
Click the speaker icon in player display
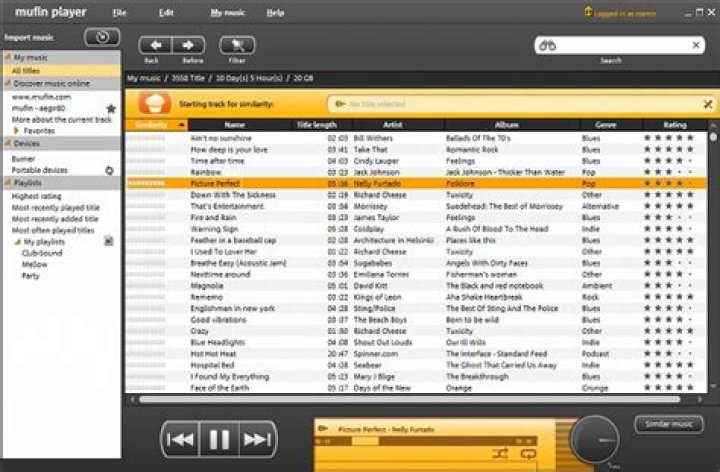[323, 429]
